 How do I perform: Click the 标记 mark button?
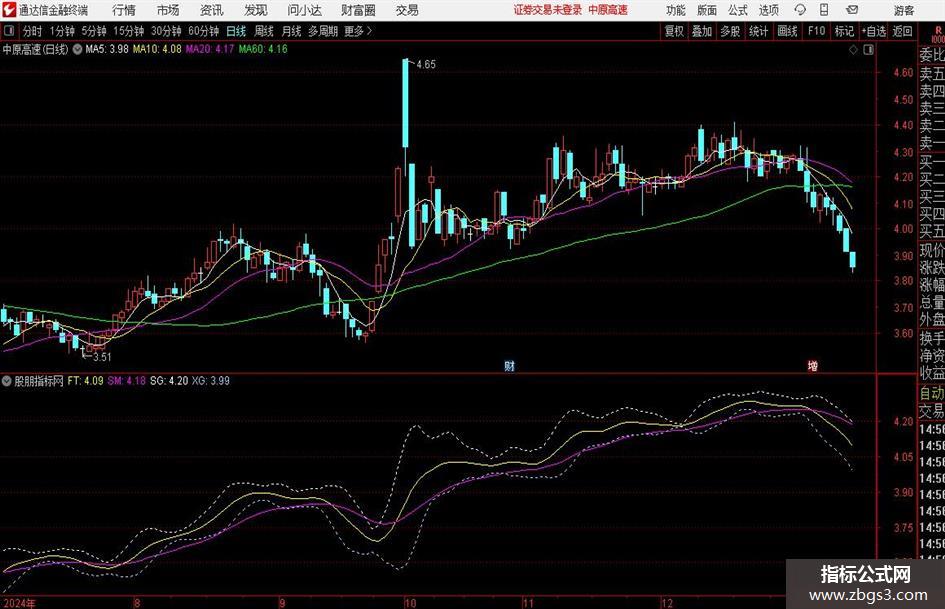tap(844, 31)
